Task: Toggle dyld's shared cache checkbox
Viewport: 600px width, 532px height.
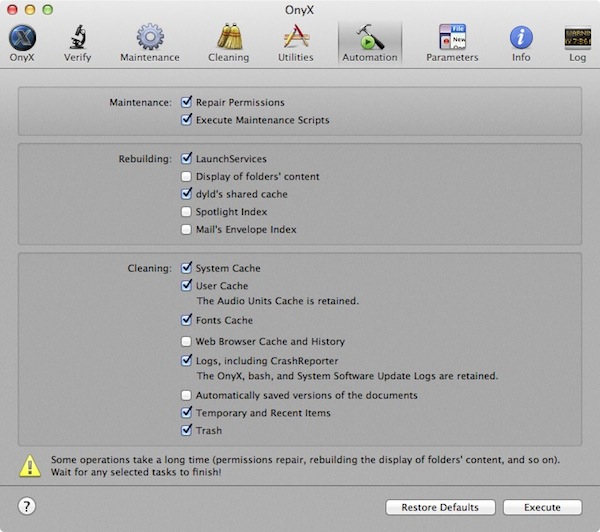Action: 186,194
